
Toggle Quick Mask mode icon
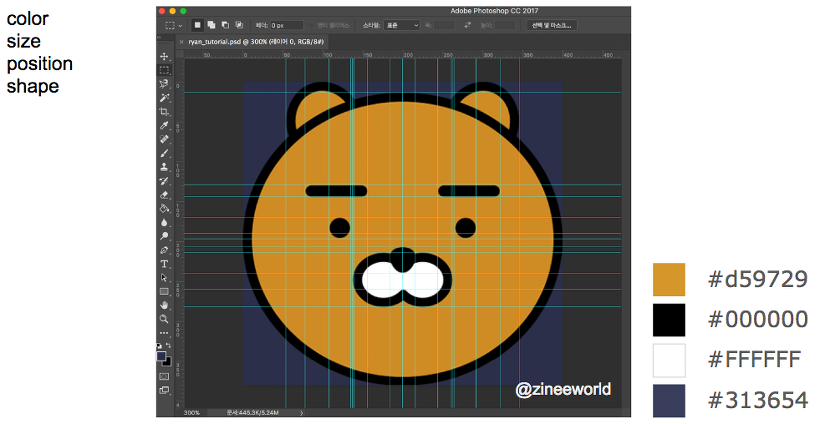164,376
